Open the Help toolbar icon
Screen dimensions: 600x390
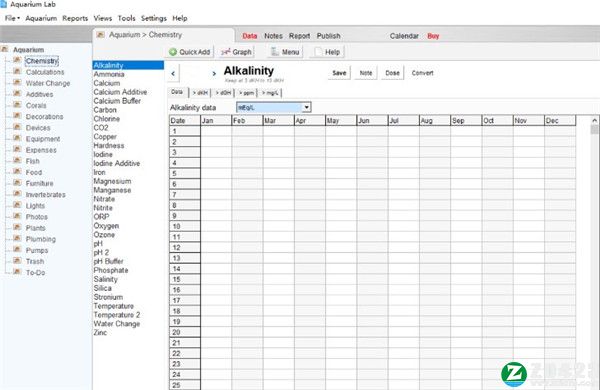pos(318,52)
